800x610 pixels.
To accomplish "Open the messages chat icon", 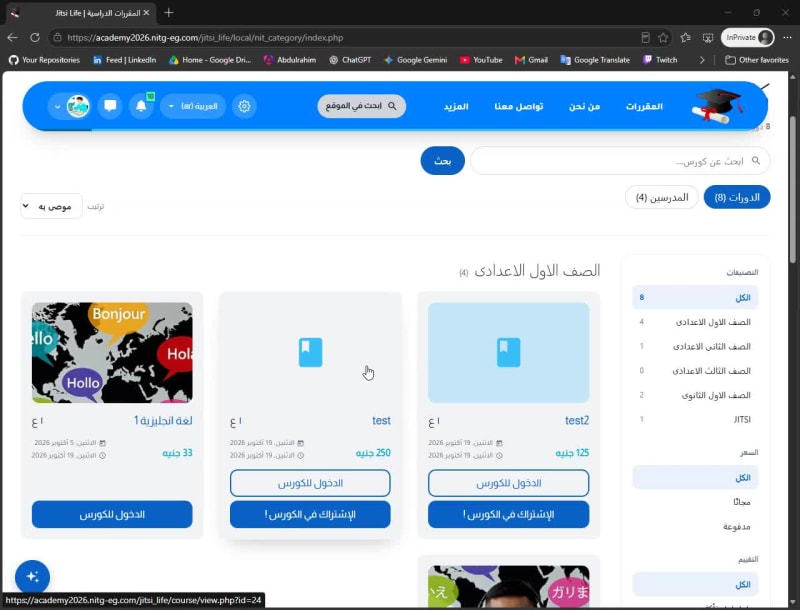I will [110, 106].
